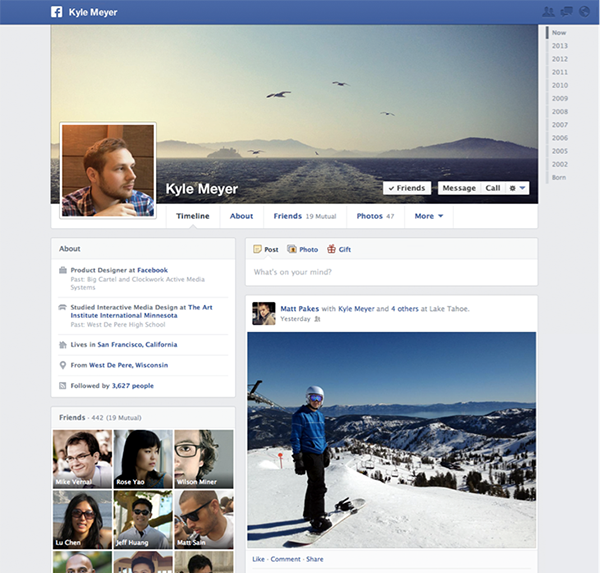Click the RSS follow icon in About

[x=63, y=385]
